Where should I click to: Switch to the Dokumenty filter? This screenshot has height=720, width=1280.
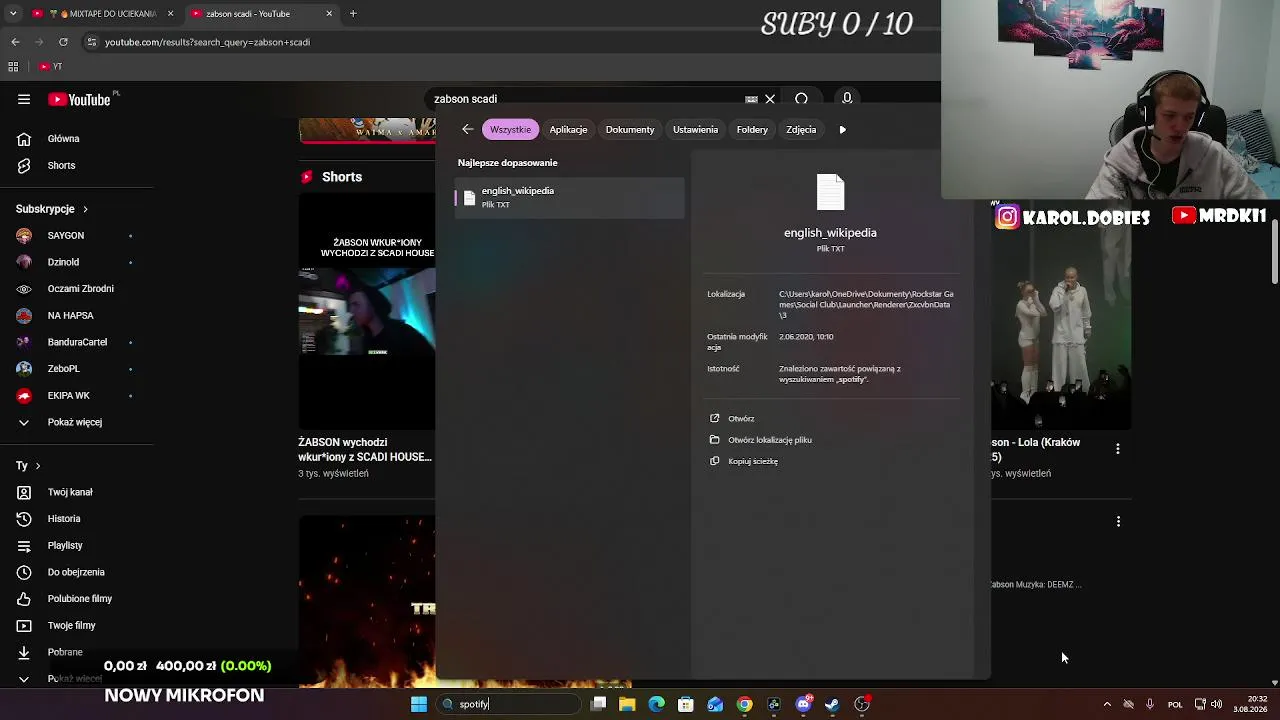tap(630, 129)
